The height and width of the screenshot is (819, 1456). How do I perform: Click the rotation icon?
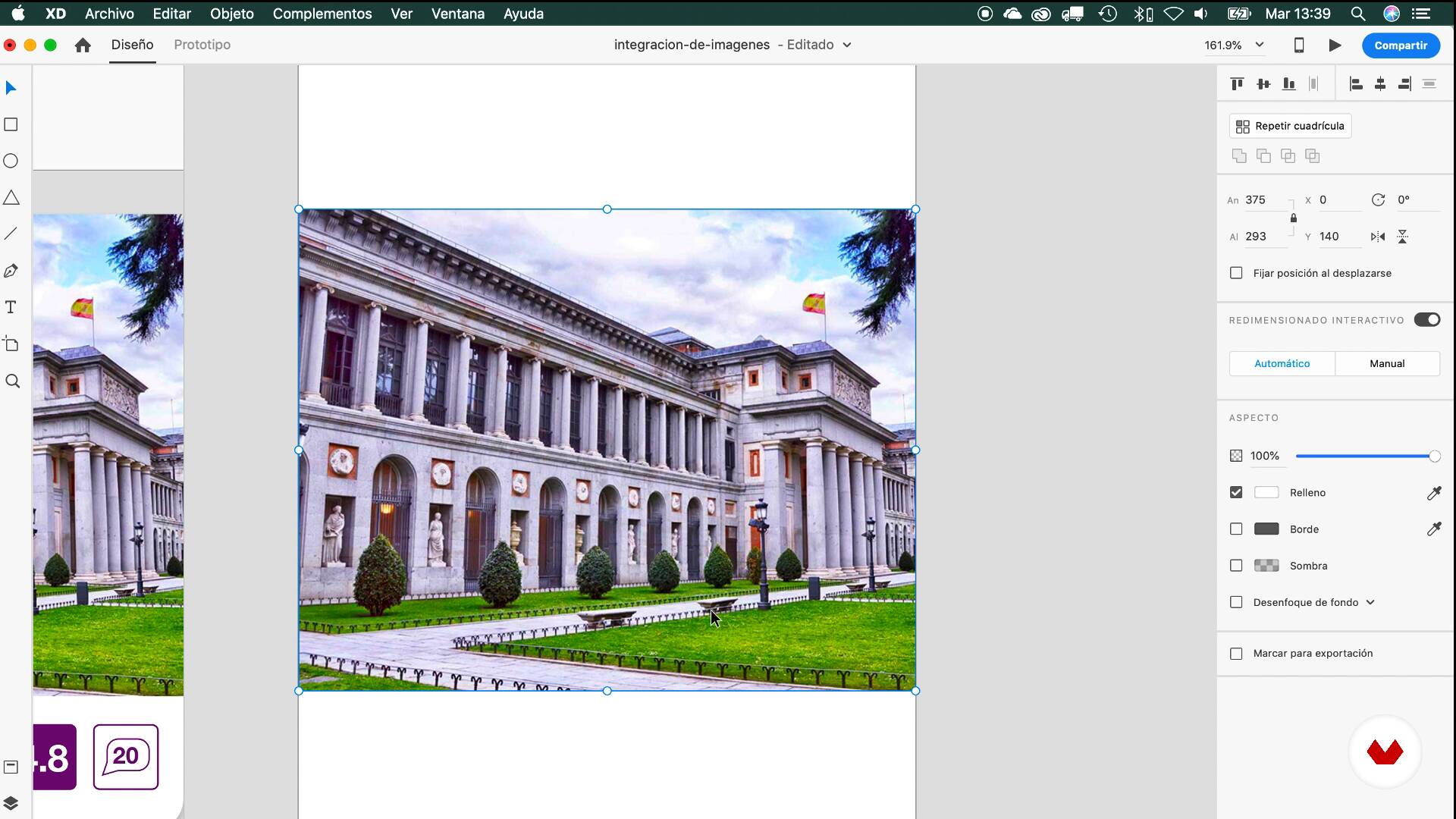tap(1378, 200)
